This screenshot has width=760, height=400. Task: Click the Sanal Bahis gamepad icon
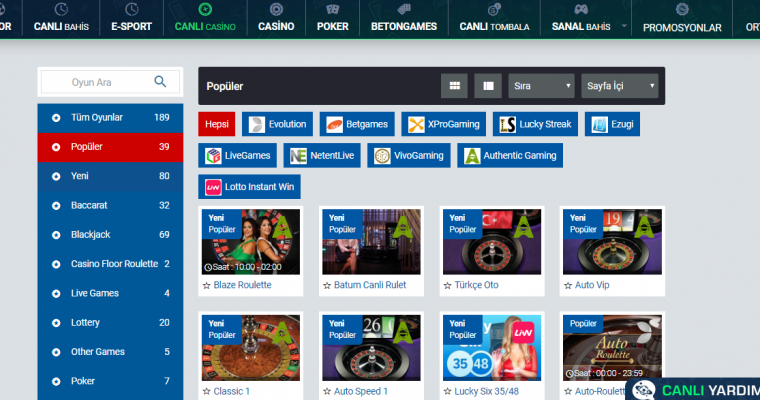pos(581,9)
